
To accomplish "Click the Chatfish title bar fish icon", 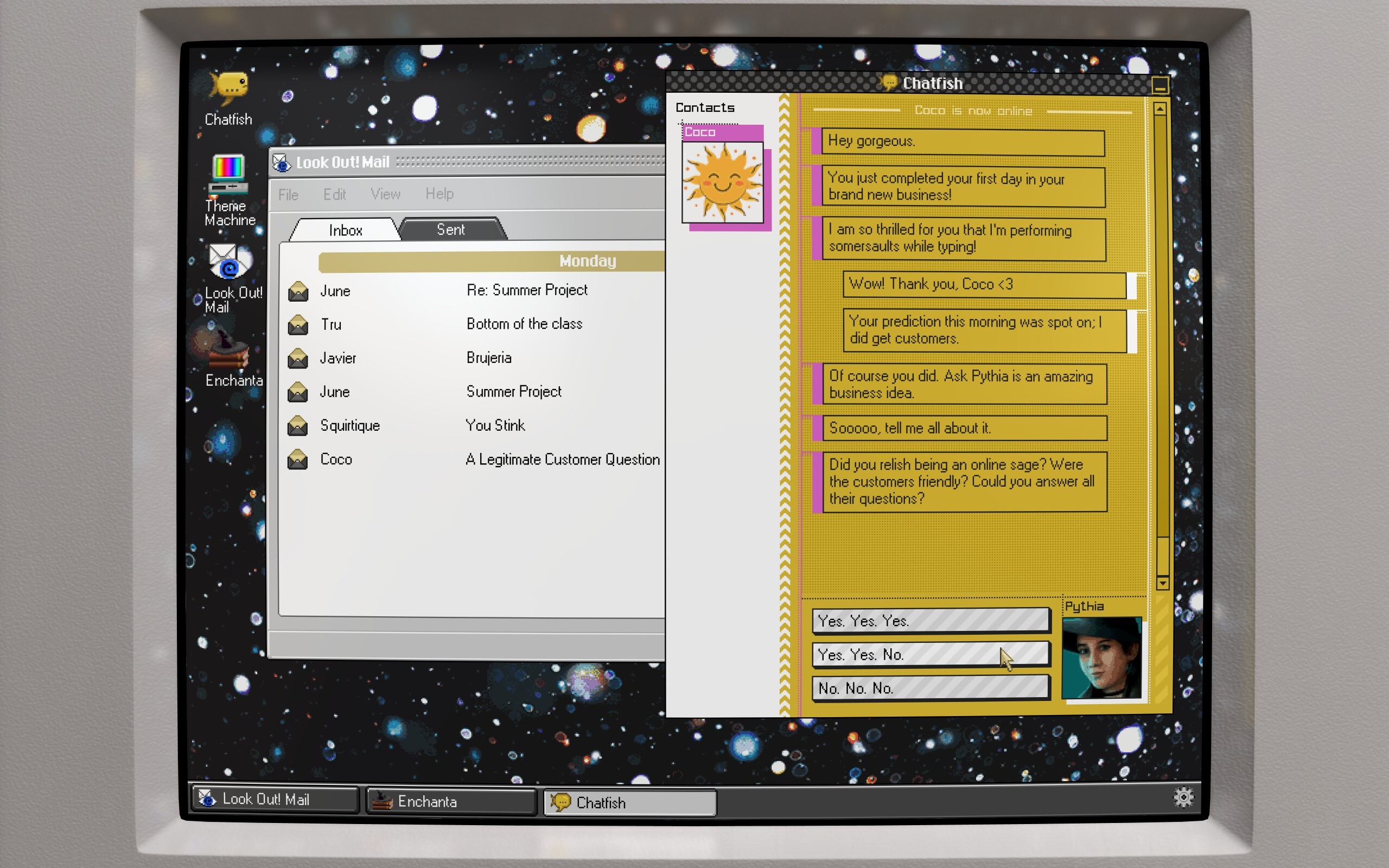I will [x=889, y=83].
